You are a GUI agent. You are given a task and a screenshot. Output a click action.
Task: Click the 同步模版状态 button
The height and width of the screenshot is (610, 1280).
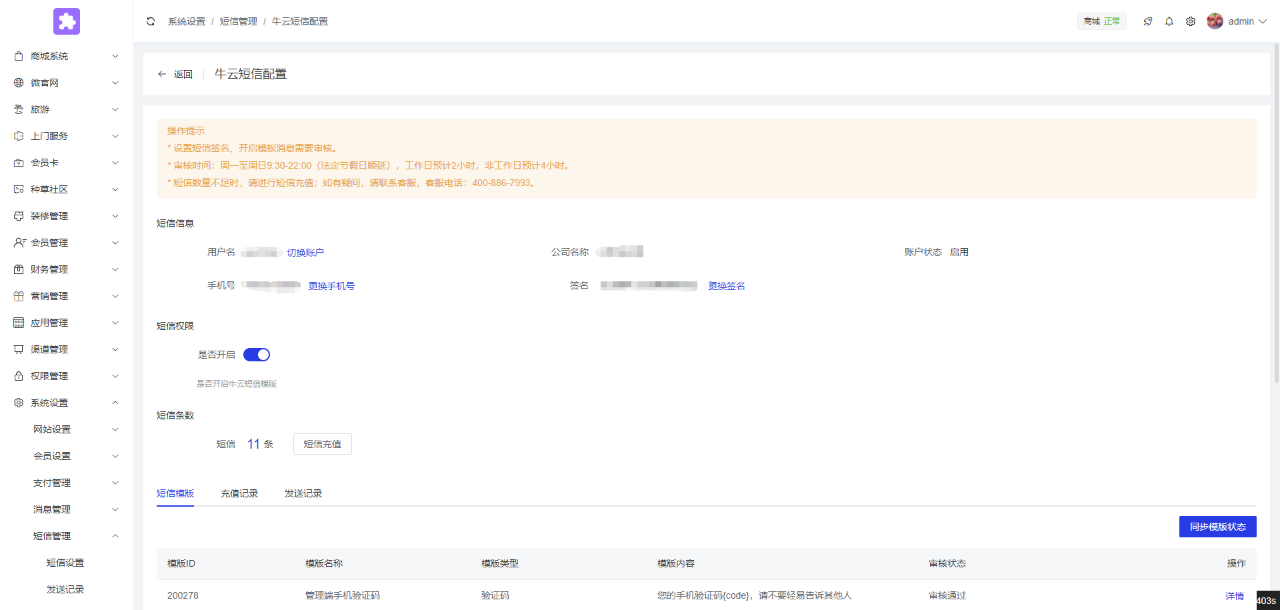tap(1217, 526)
